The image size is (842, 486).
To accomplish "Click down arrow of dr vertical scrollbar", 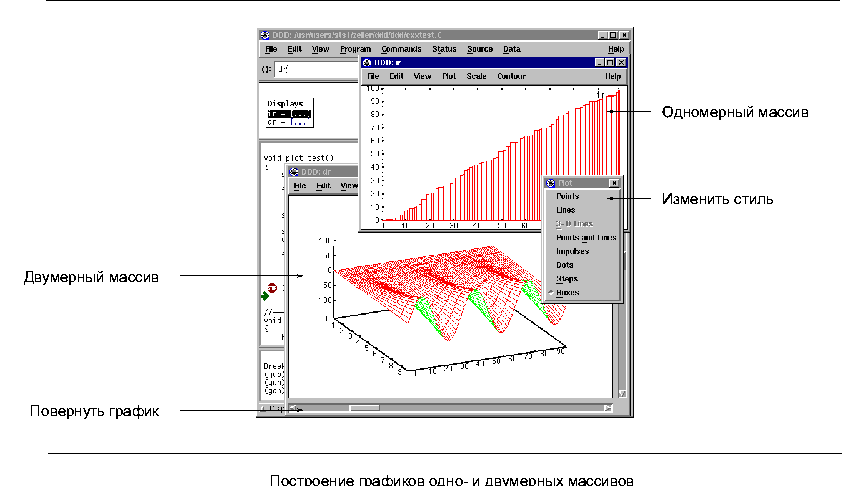I will click(x=622, y=394).
